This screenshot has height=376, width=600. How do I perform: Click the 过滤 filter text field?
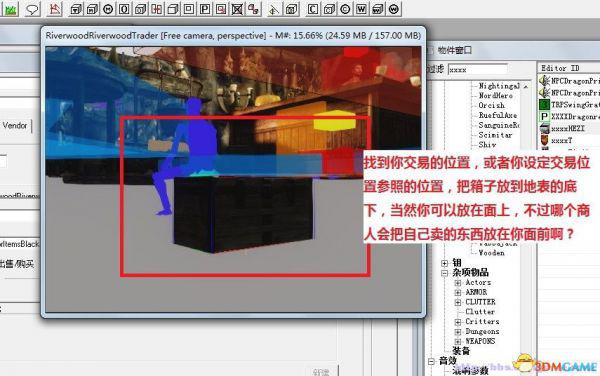[x=478, y=70]
